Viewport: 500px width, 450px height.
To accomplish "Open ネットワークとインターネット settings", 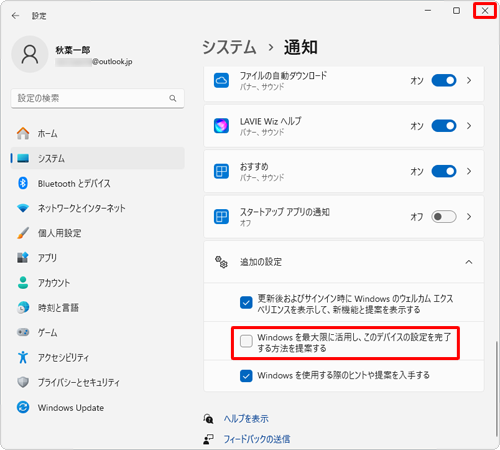I will click(82, 208).
